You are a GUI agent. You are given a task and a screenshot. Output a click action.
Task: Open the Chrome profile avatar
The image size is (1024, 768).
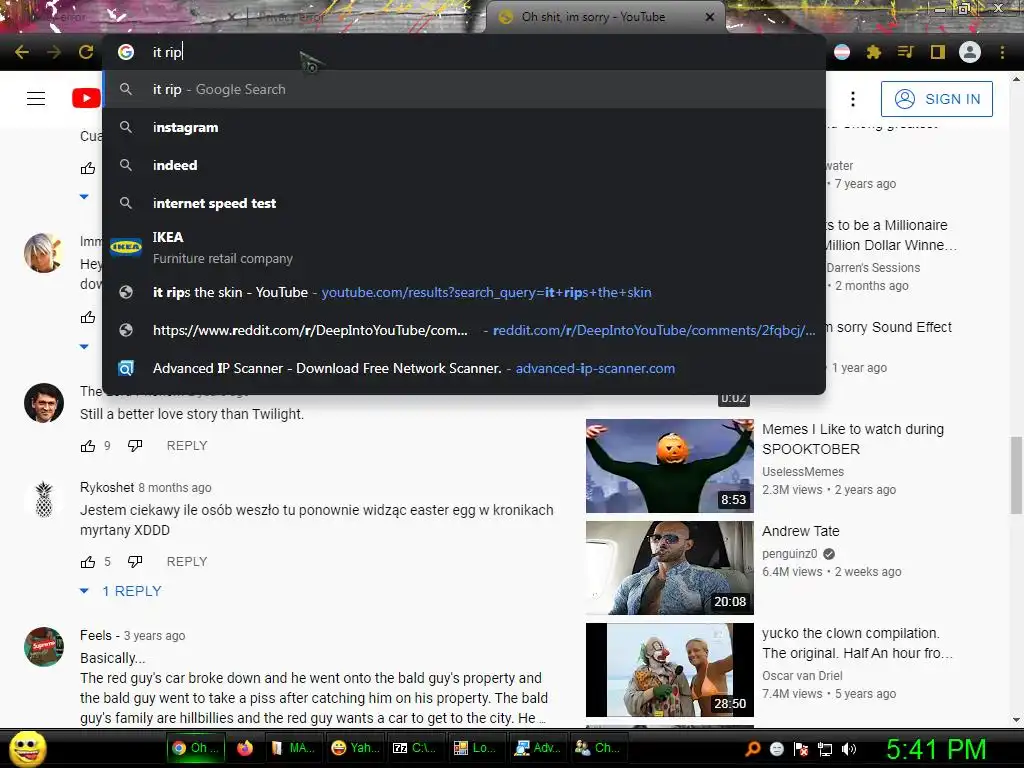(x=970, y=52)
